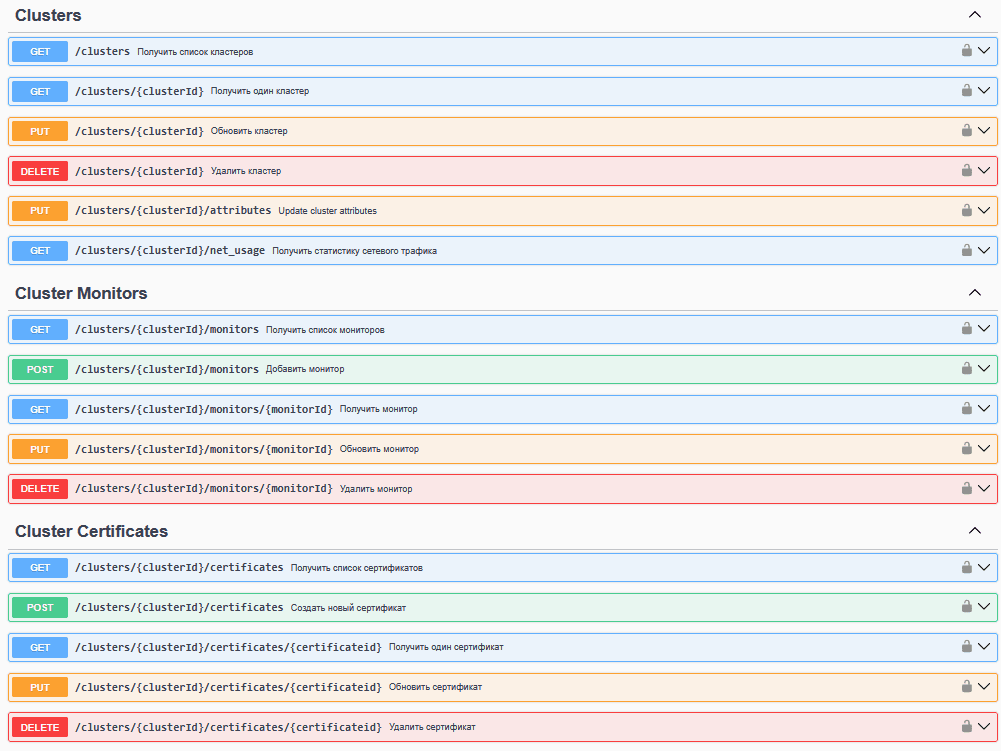Collapse the Cluster Monitors section chevron

(x=975, y=293)
